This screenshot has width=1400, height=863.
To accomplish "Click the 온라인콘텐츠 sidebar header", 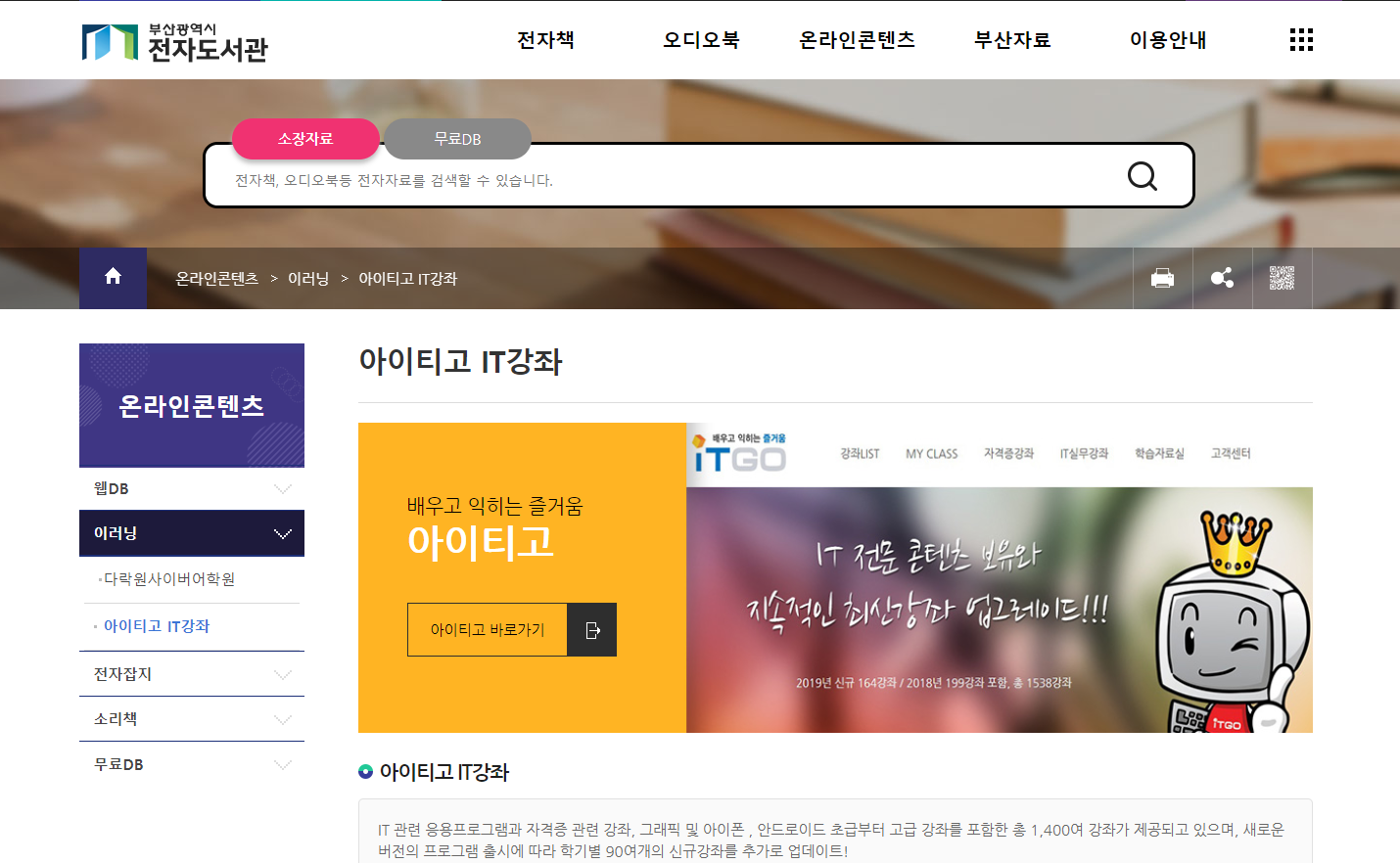I will 192,405.
